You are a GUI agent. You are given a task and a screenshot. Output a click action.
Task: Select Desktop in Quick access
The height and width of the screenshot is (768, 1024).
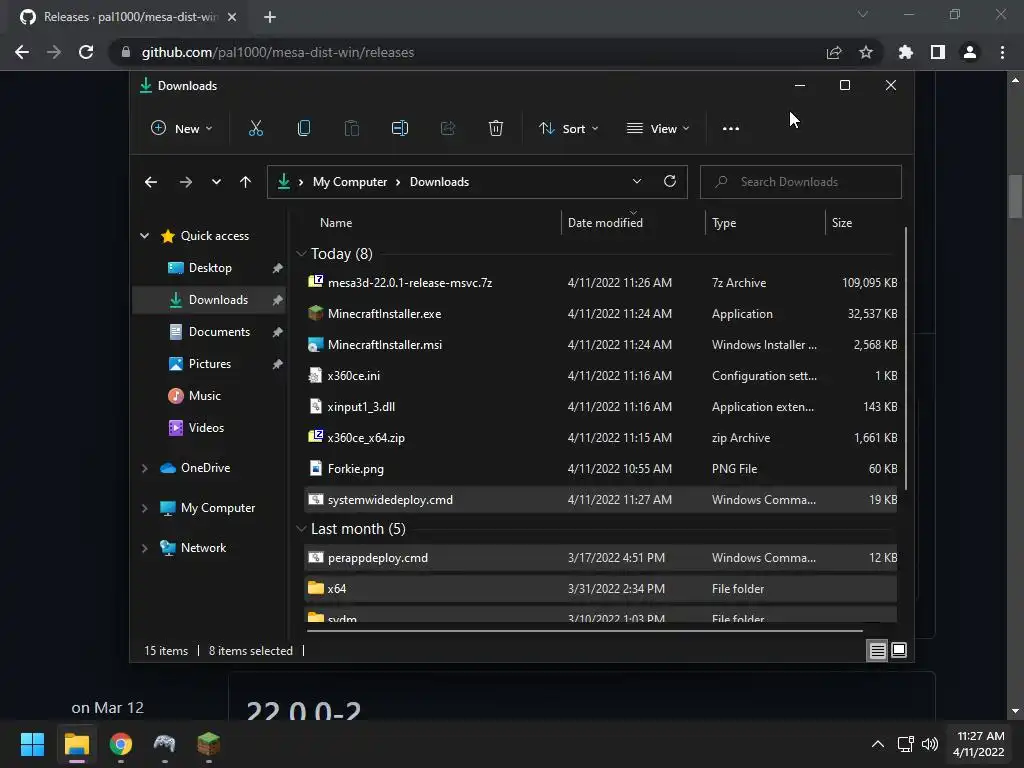[x=210, y=268]
